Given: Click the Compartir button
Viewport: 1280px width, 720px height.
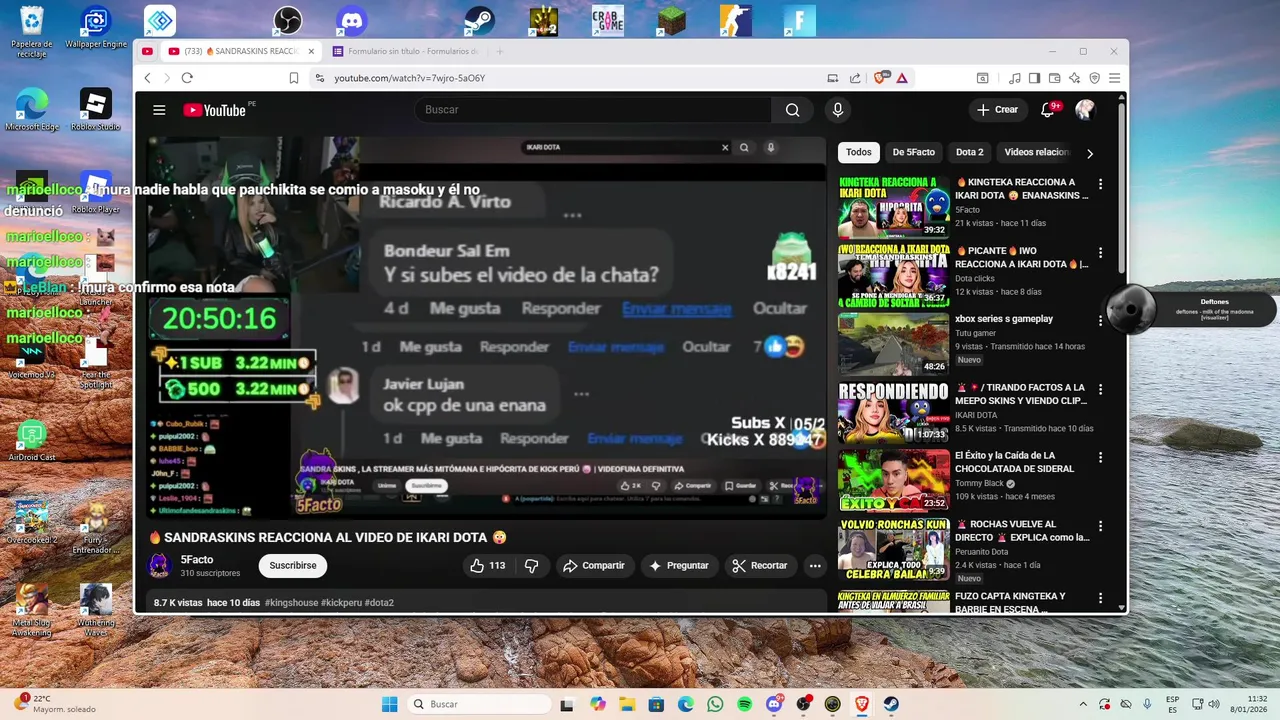Looking at the screenshot, I should (x=594, y=566).
